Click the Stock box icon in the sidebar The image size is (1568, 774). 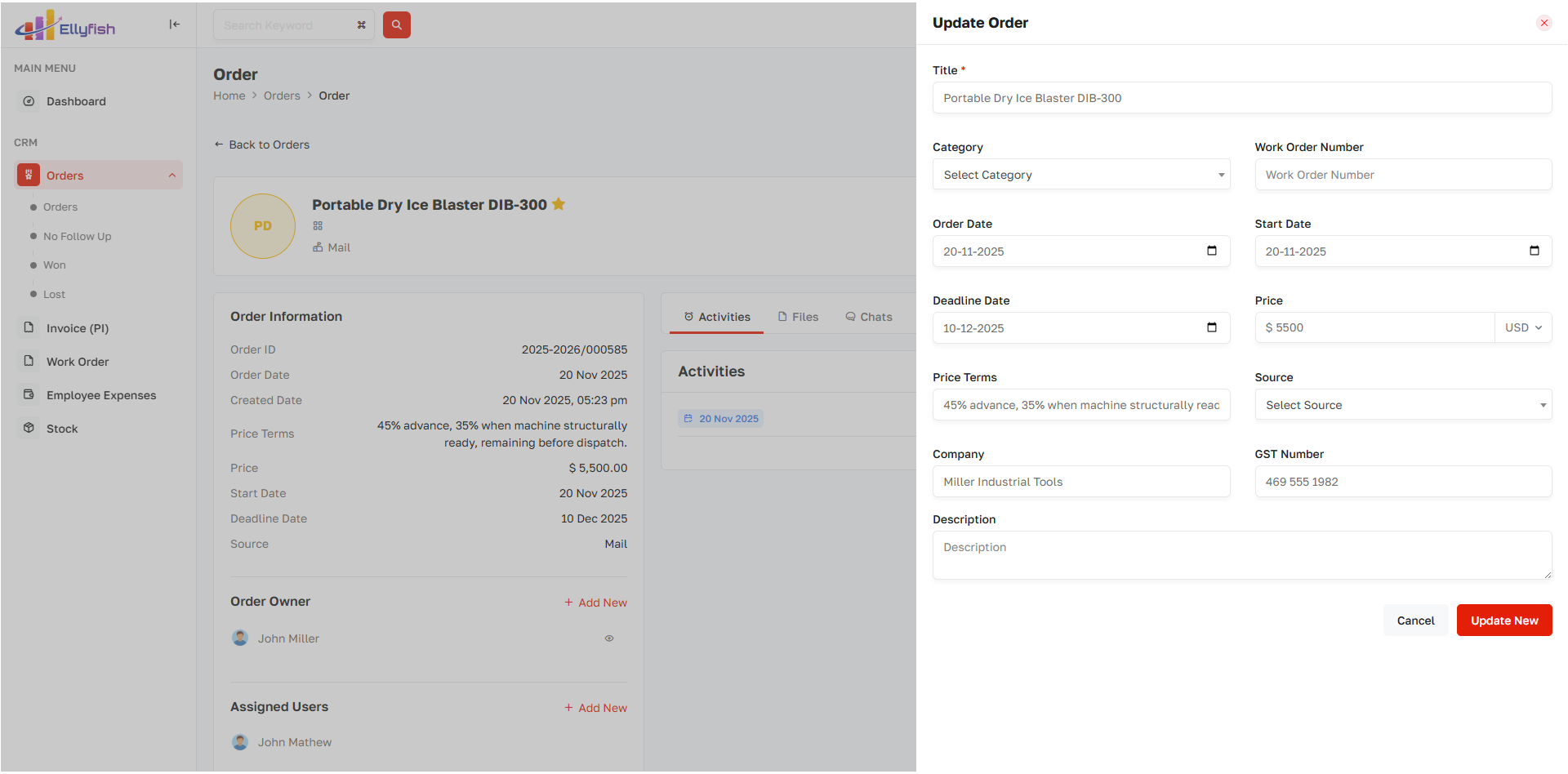pos(29,428)
